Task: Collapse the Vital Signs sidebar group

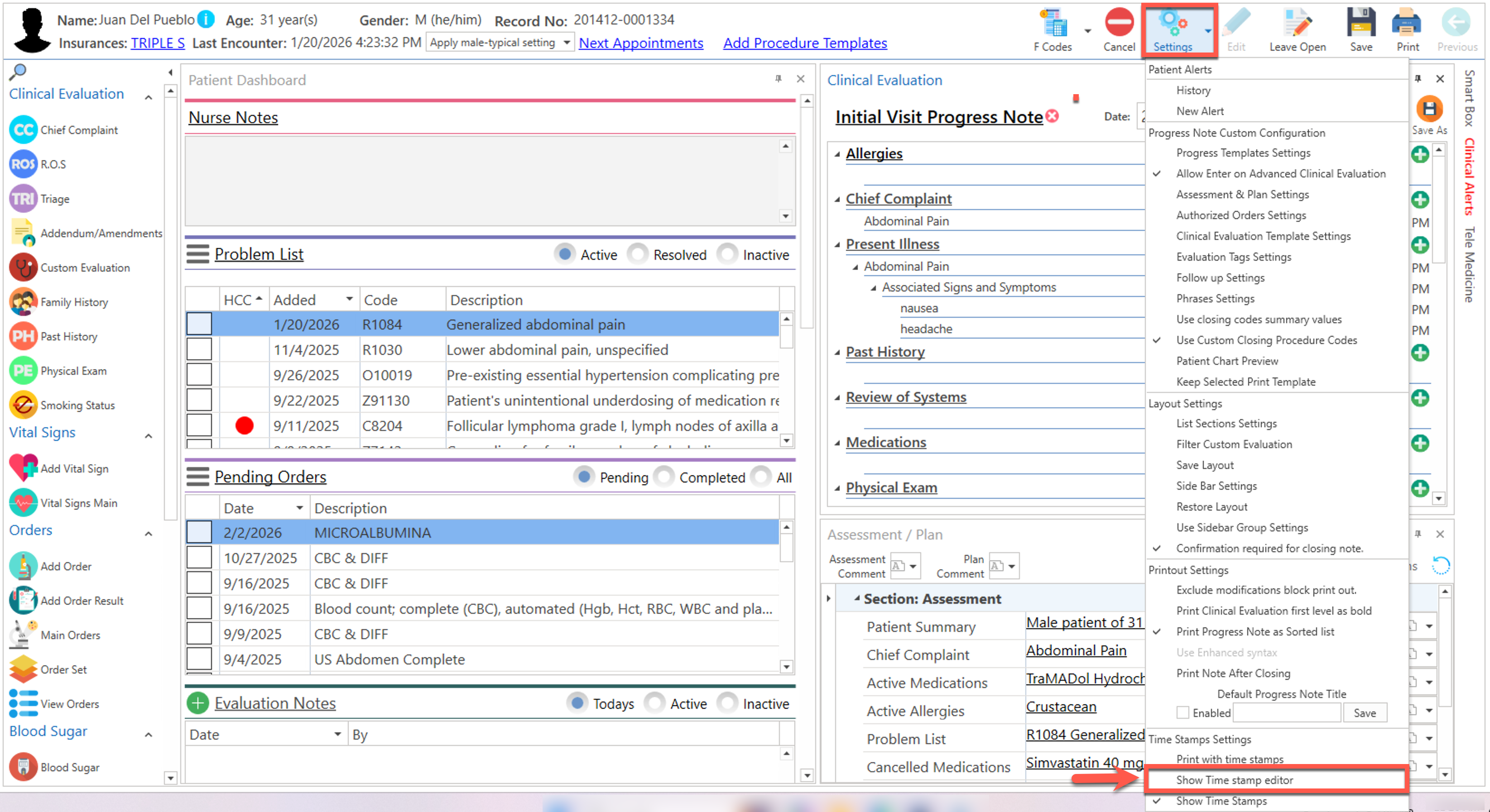Action: [x=149, y=436]
